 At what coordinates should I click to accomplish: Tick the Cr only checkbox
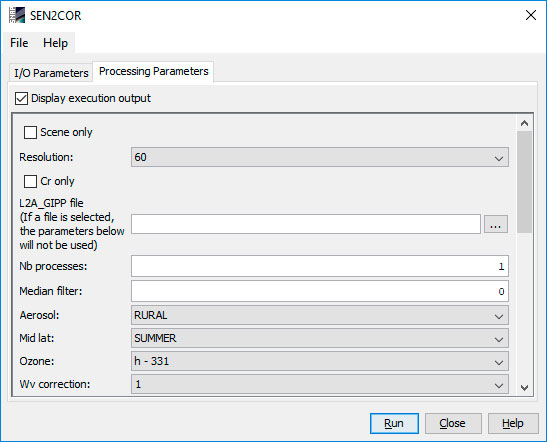coord(30,181)
